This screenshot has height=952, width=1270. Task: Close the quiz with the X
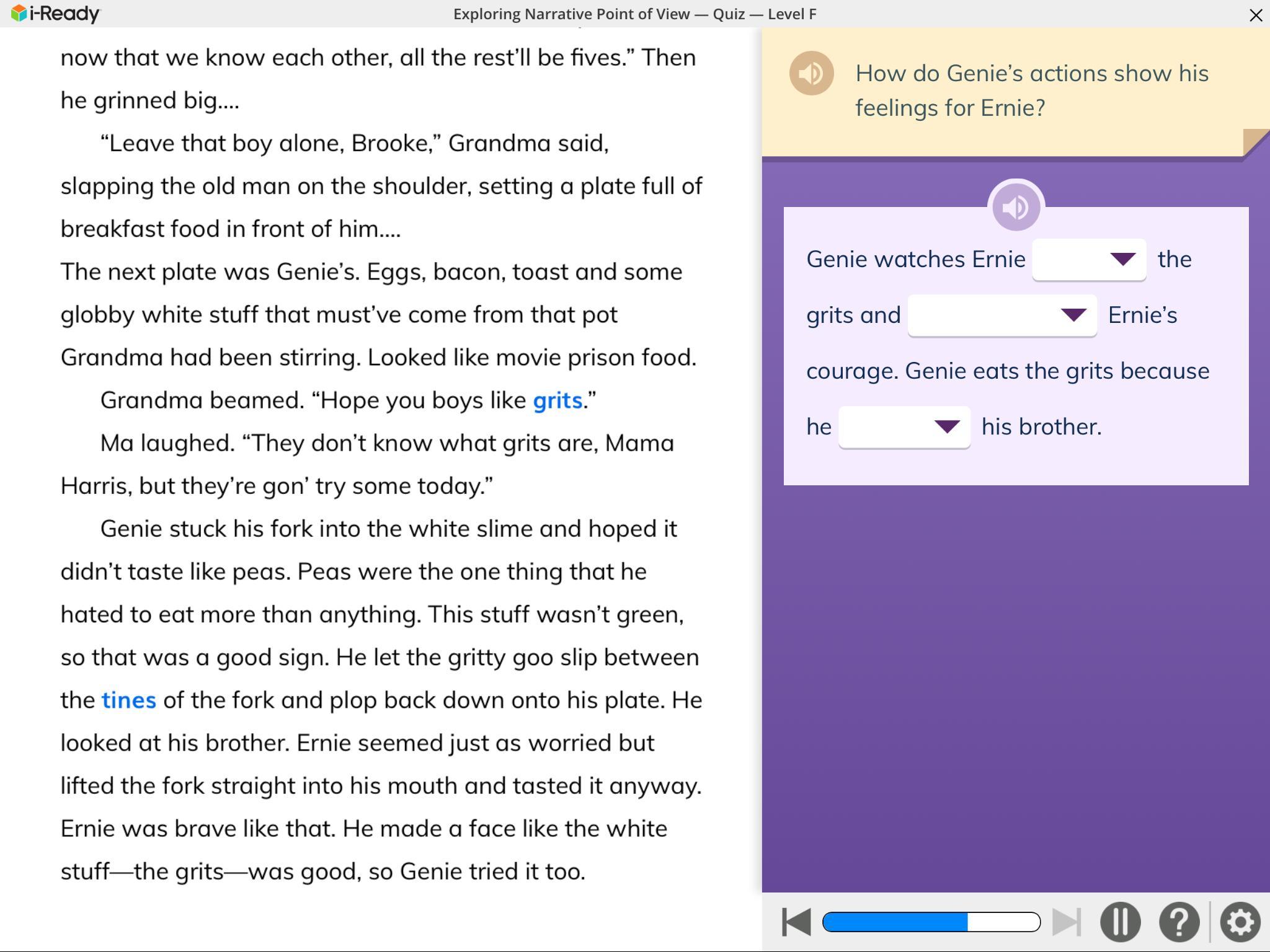[x=1256, y=15]
